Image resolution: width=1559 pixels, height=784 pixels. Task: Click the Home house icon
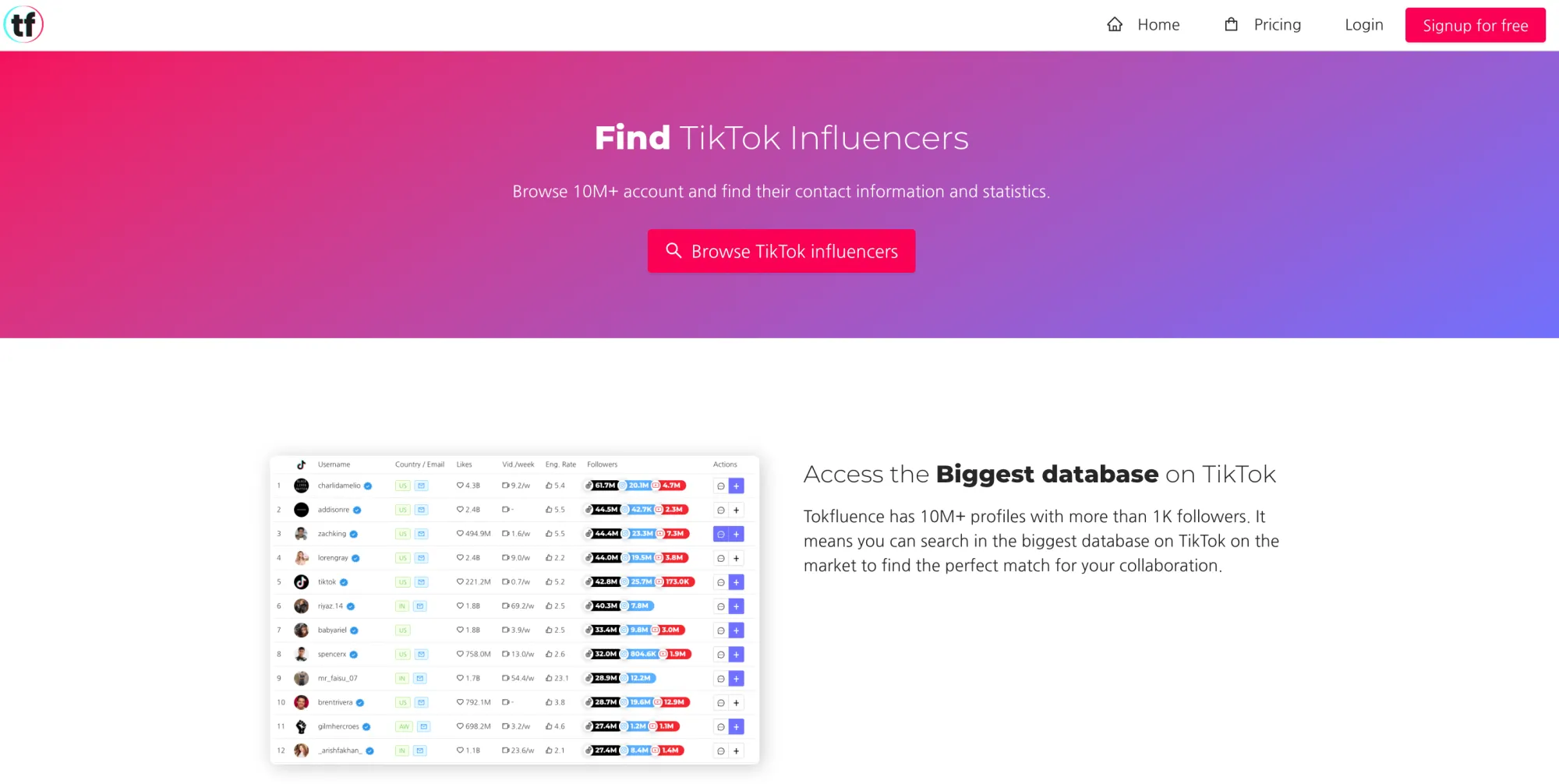pos(1115,25)
